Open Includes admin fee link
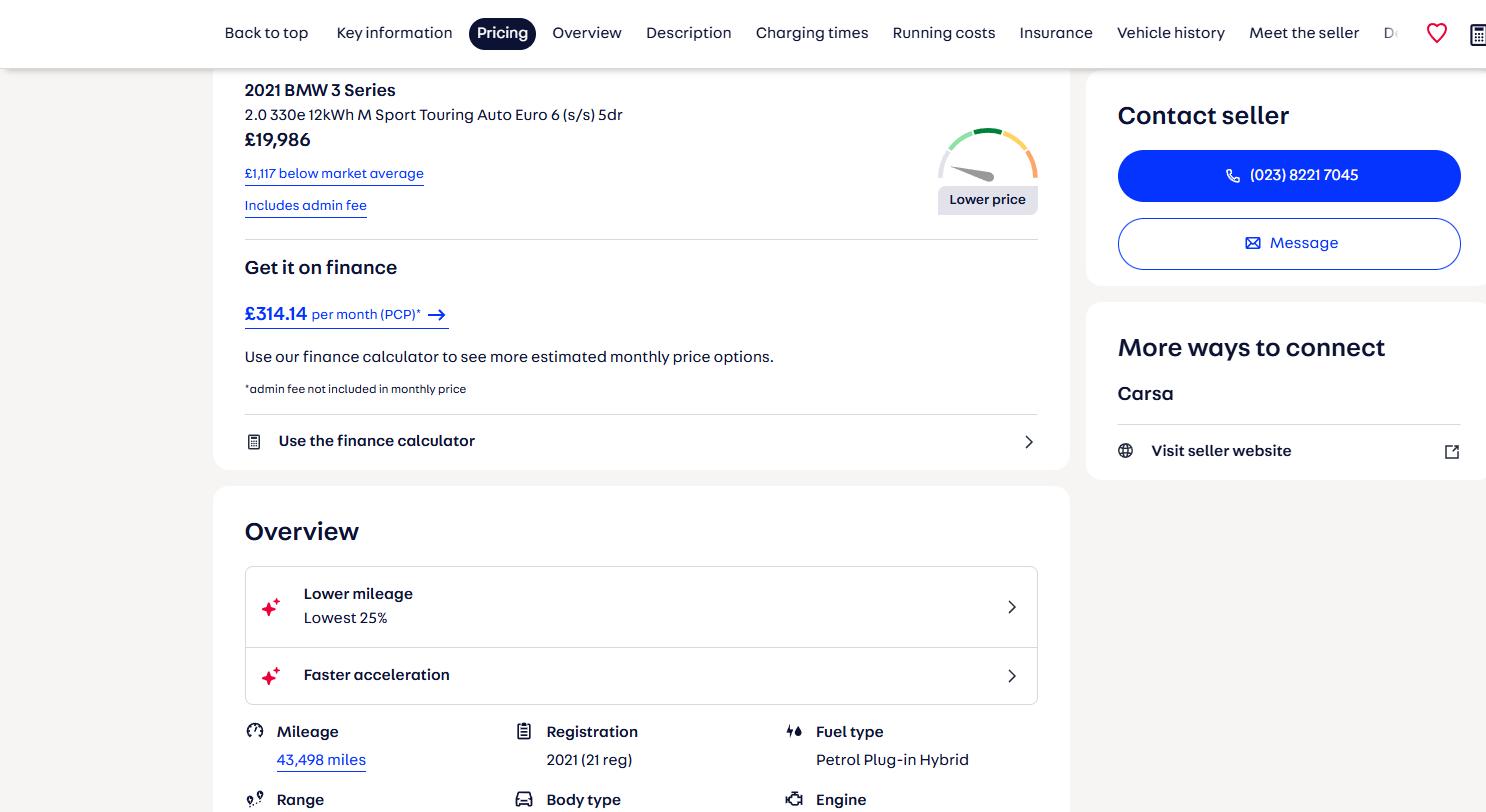This screenshot has width=1486, height=812. [x=306, y=206]
